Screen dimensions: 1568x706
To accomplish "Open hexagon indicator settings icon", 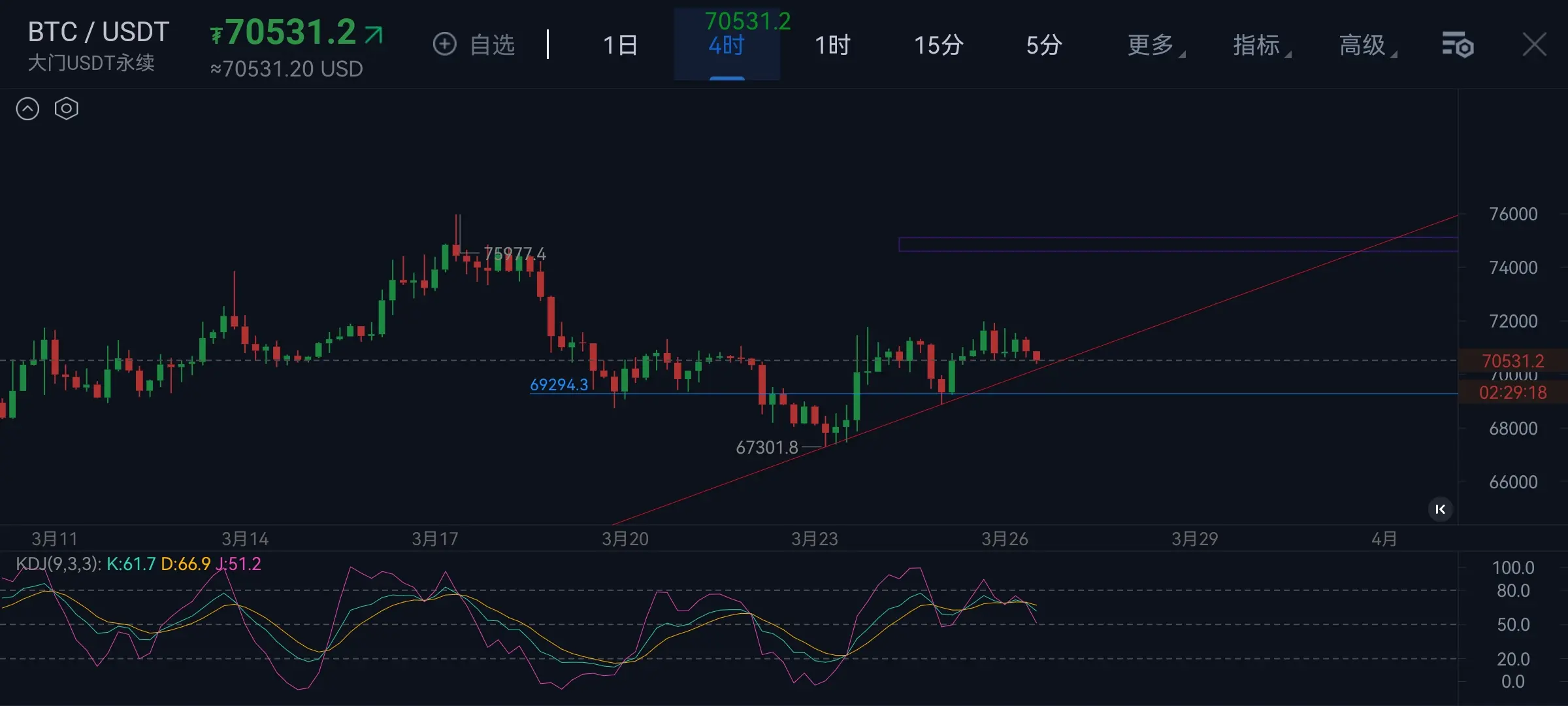I will 66,109.
